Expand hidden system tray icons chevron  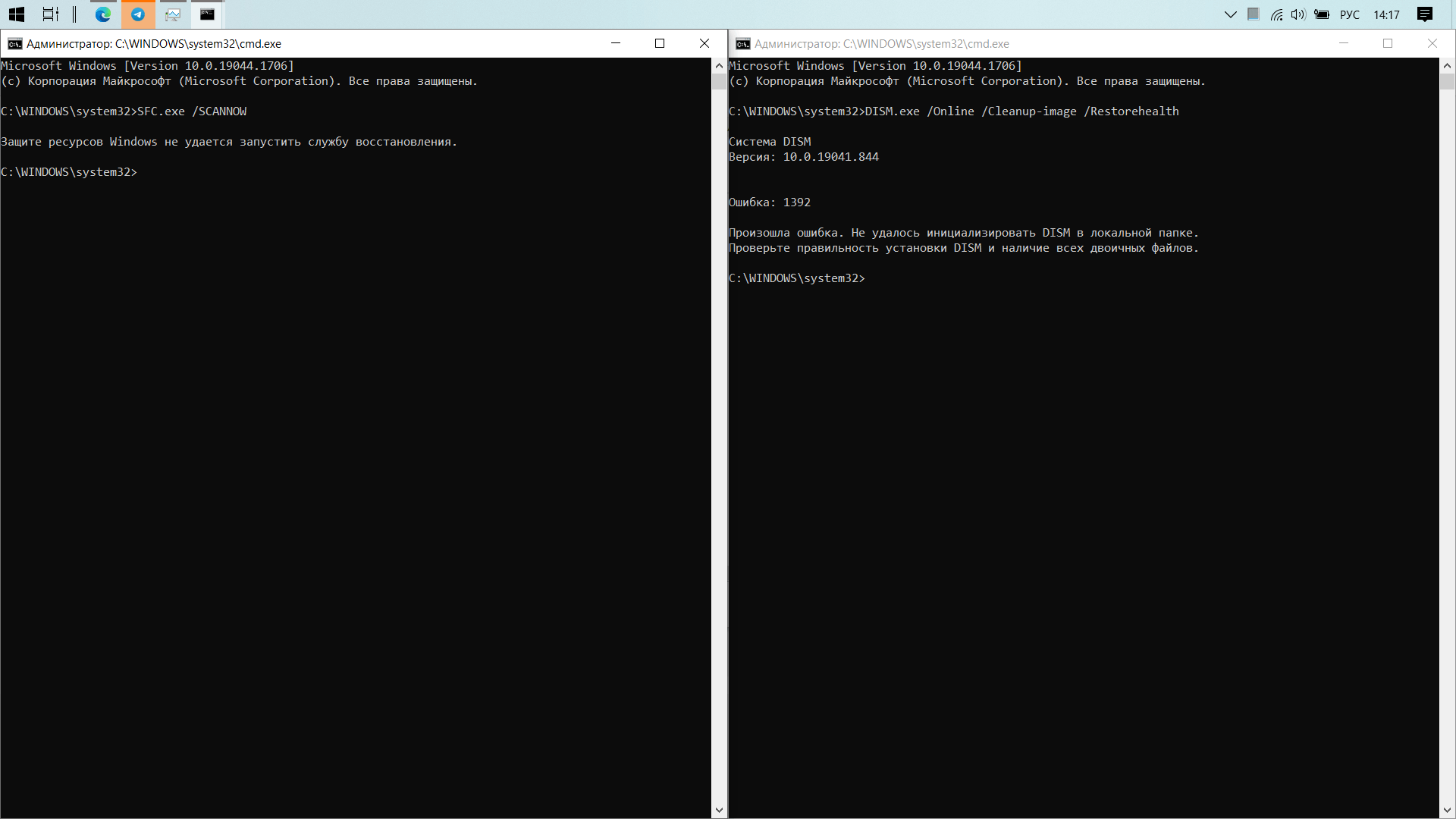[1231, 14]
